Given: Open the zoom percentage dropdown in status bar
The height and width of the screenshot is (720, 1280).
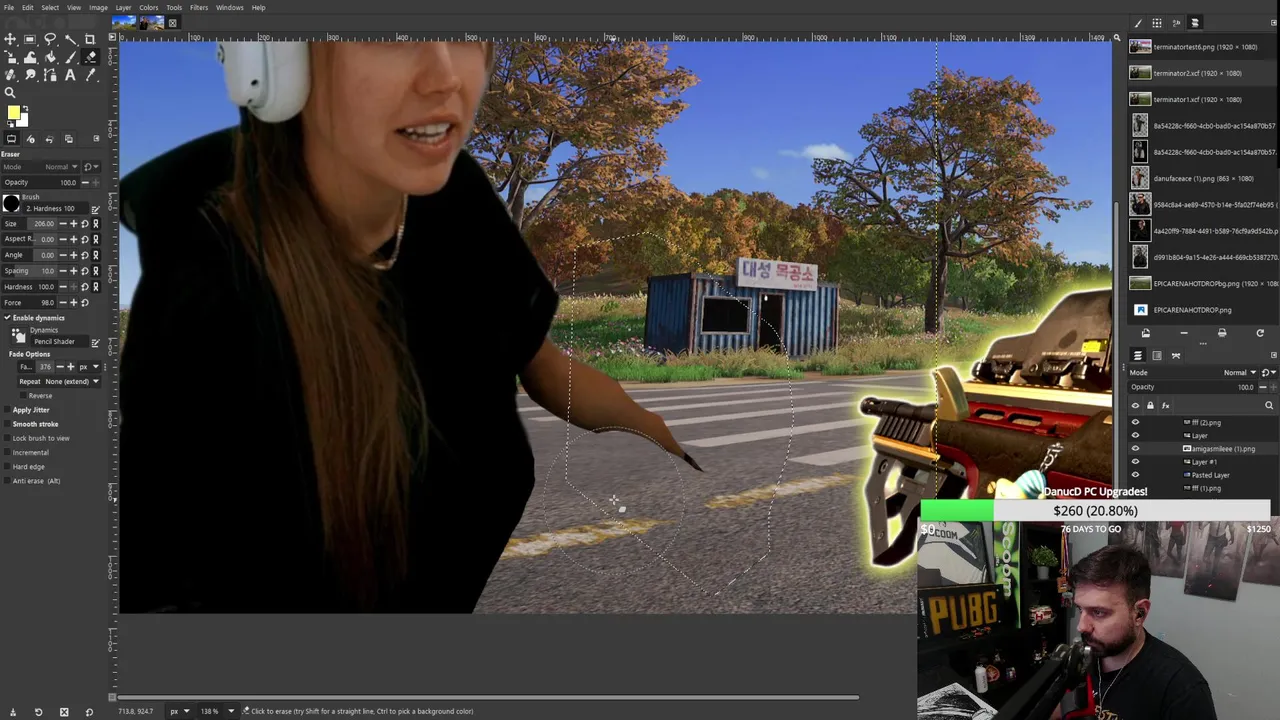Looking at the screenshot, I should [x=231, y=711].
